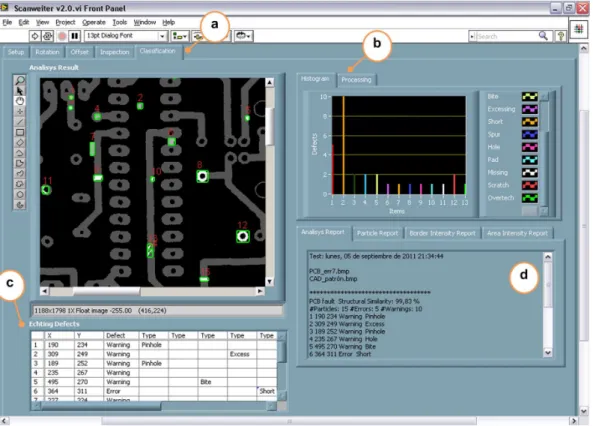Open the Reorder objects toolbar dropdown
The height and width of the screenshot is (426, 593).
tap(244, 36)
